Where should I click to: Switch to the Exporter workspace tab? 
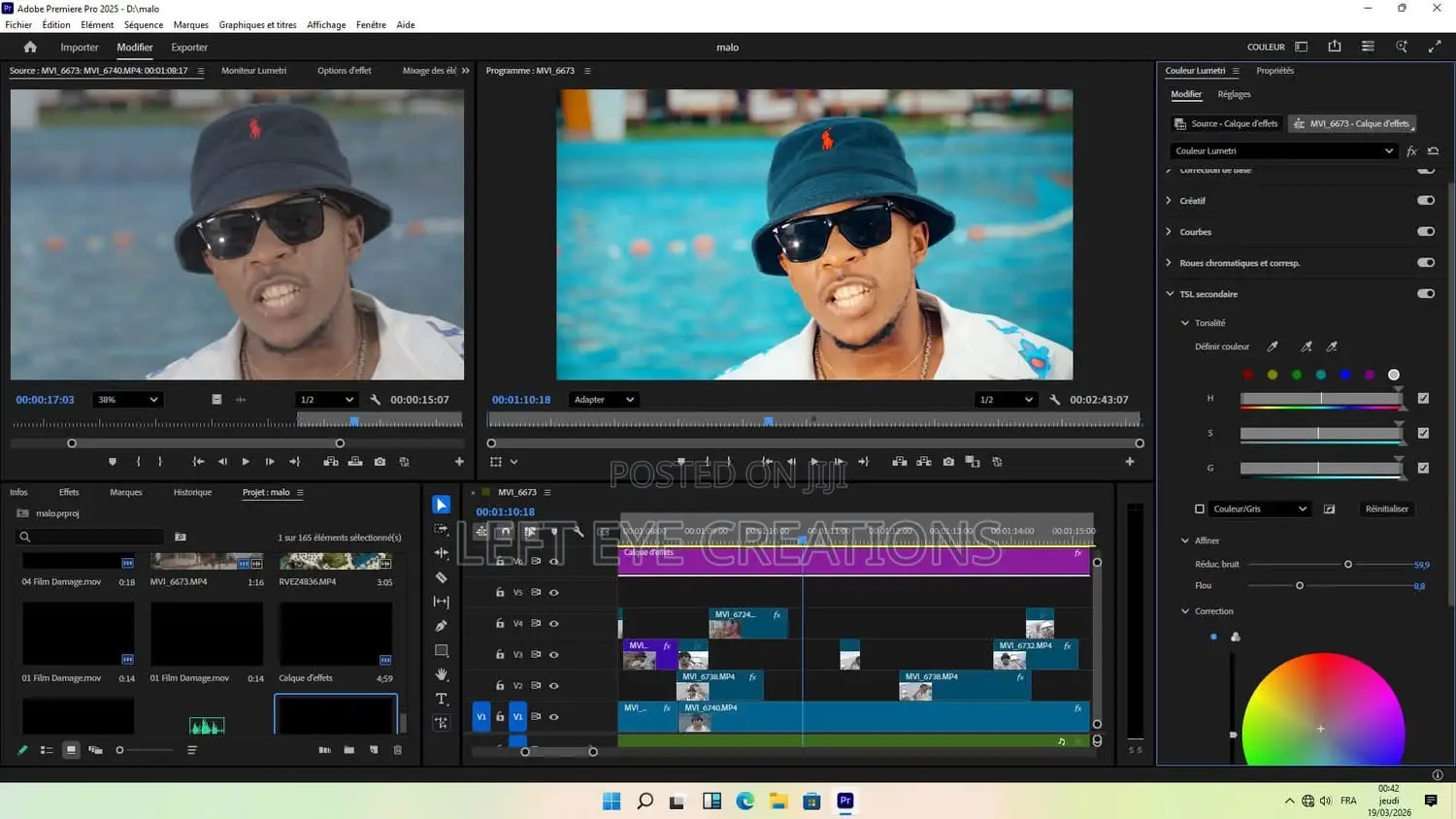[x=189, y=47]
